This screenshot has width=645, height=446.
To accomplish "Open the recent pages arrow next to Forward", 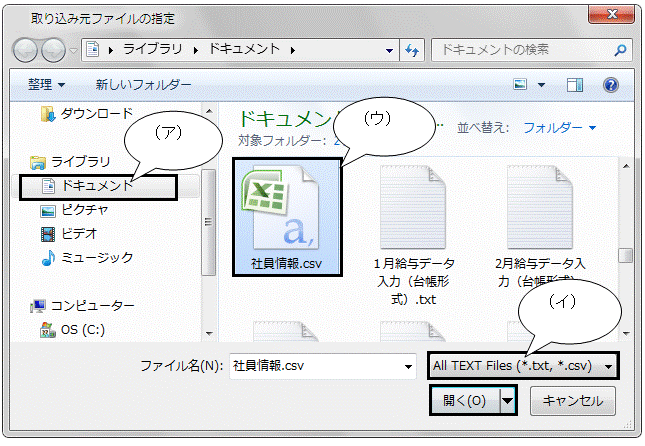I will click(x=73, y=51).
